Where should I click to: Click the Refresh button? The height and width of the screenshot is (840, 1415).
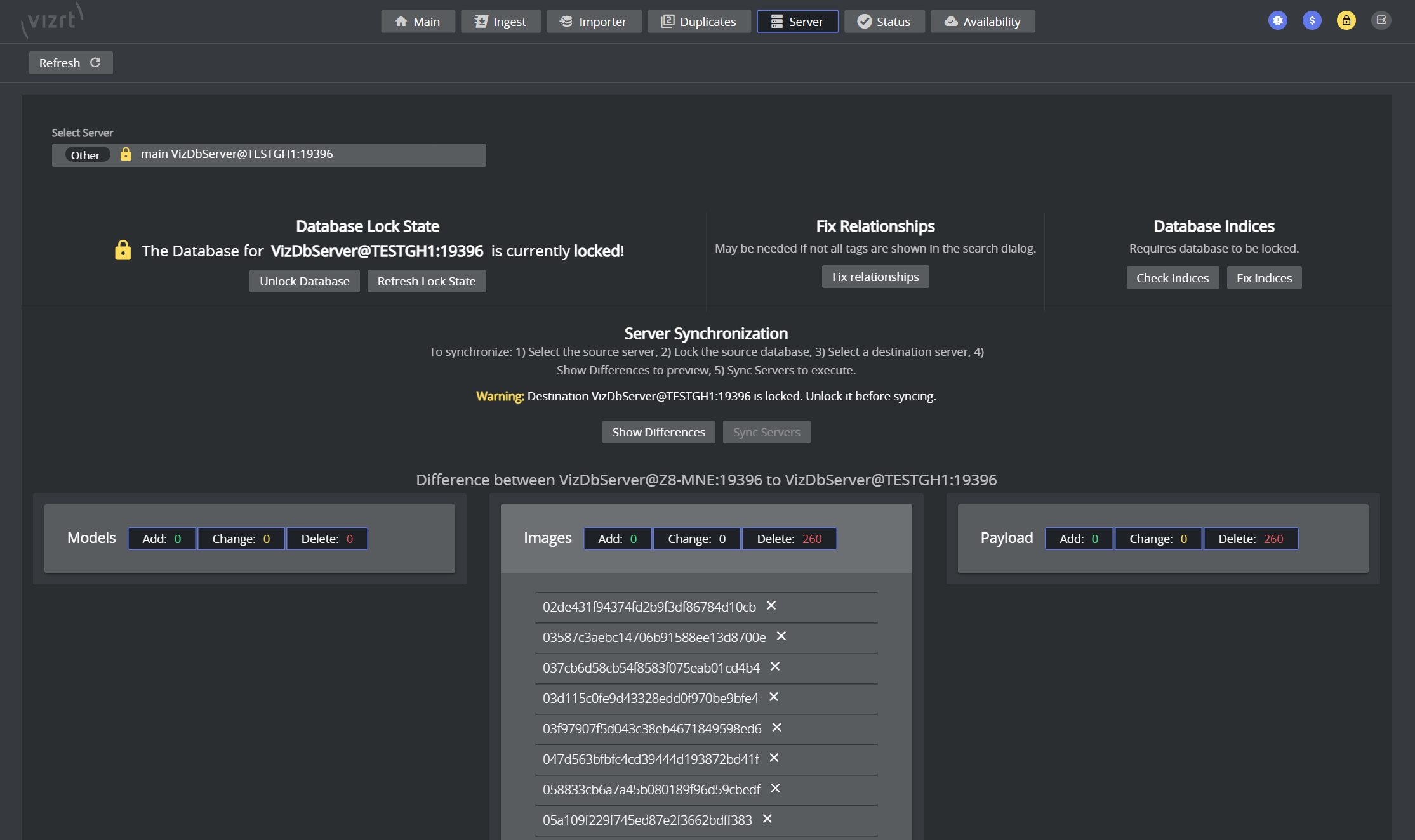click(70, 63)
